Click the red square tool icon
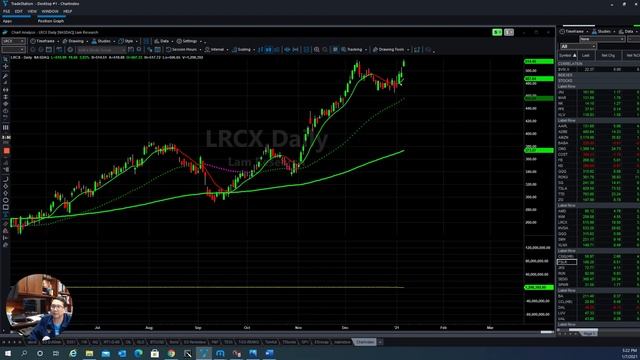Viewport: 640px width, 360px height. tap(7, 151)
